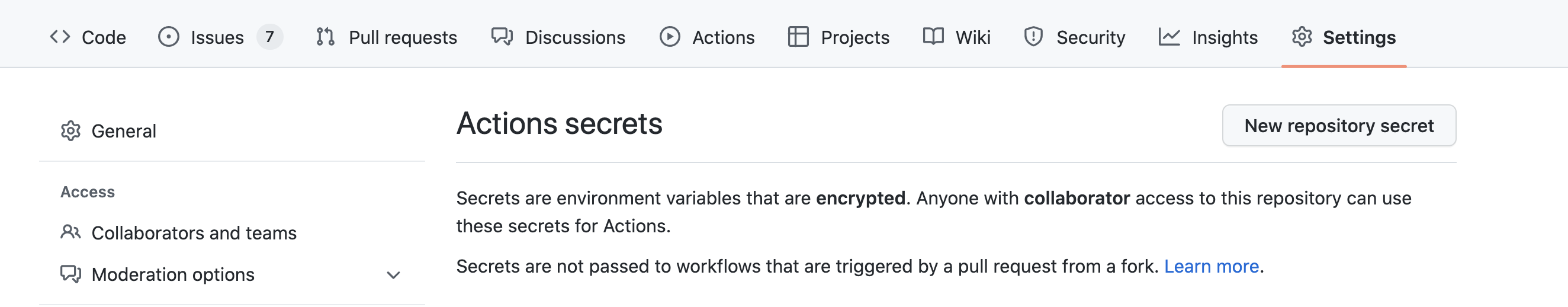This screenshot has width=1568, height=307.
Task: Click the Wiki book icon
Action: pos(933,37)
